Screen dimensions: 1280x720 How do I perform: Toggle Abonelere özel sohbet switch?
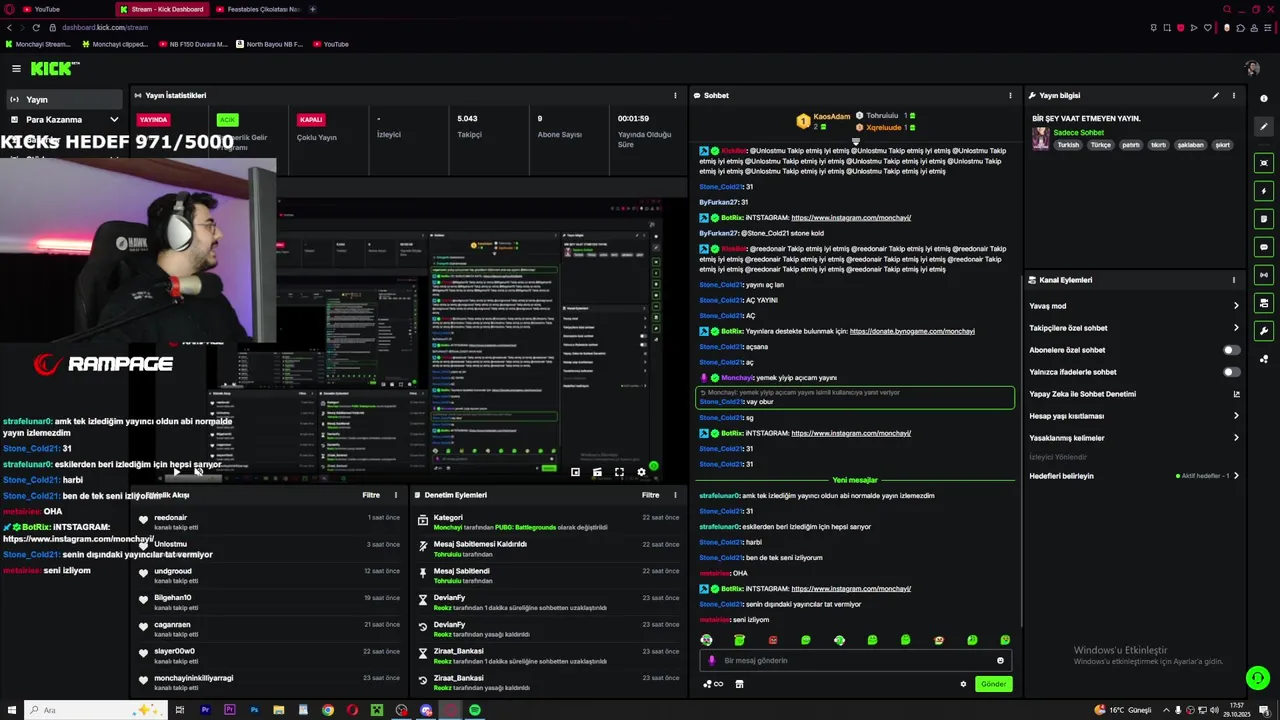pyautogui.click(x=1232, y=350)
